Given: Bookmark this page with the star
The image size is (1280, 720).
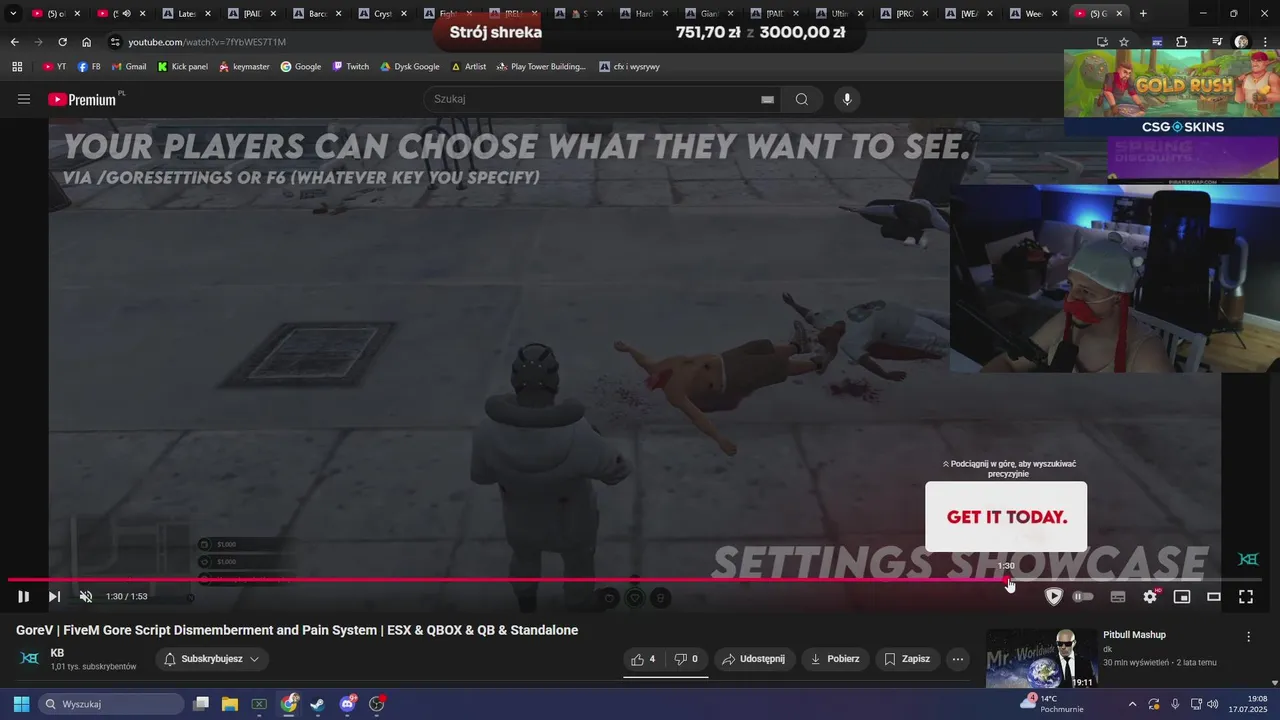Looking at the screenshot, I should click(1124, 42).
